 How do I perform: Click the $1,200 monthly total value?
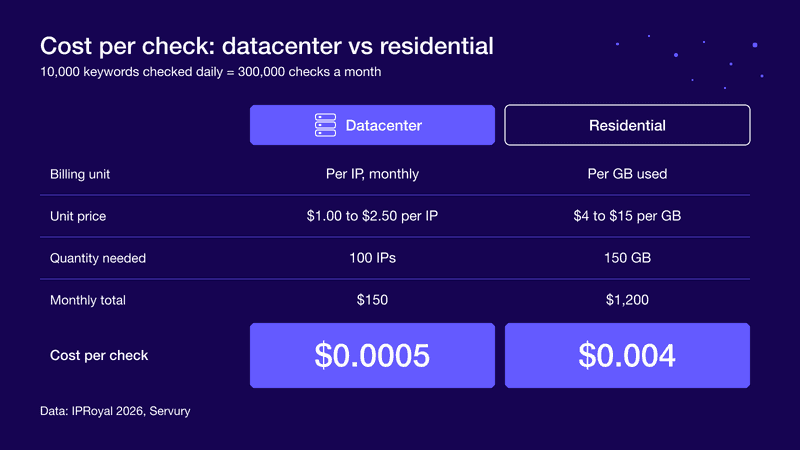click(627, 299)
